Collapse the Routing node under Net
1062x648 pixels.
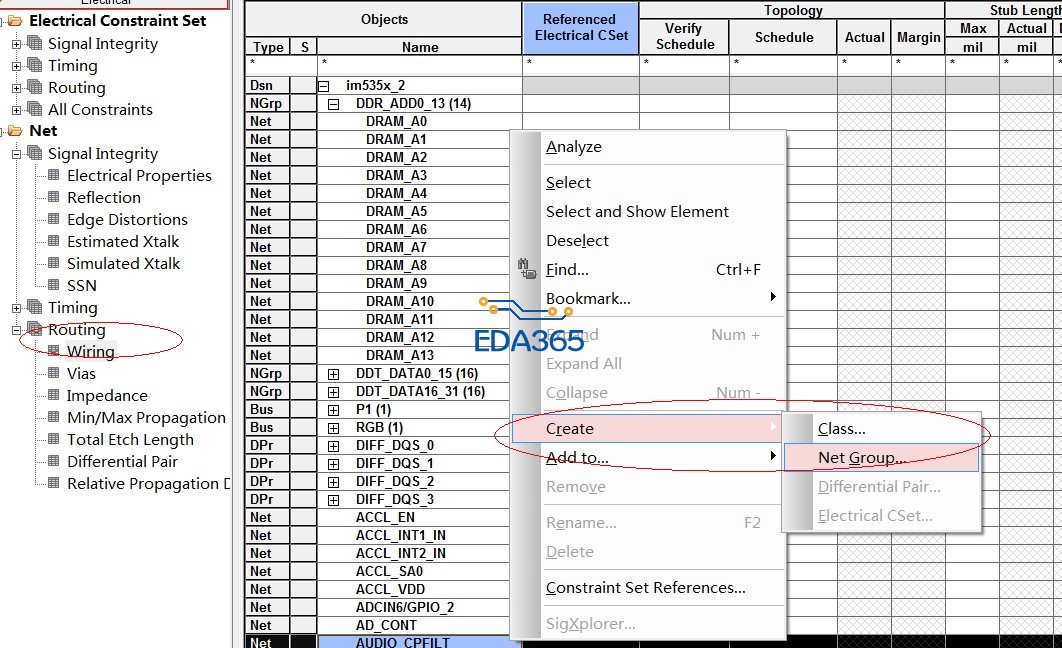[16, 330]
